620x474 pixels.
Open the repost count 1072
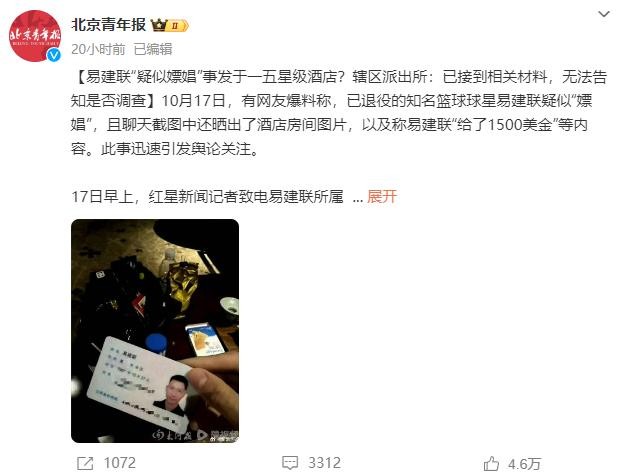click(119, 463)
